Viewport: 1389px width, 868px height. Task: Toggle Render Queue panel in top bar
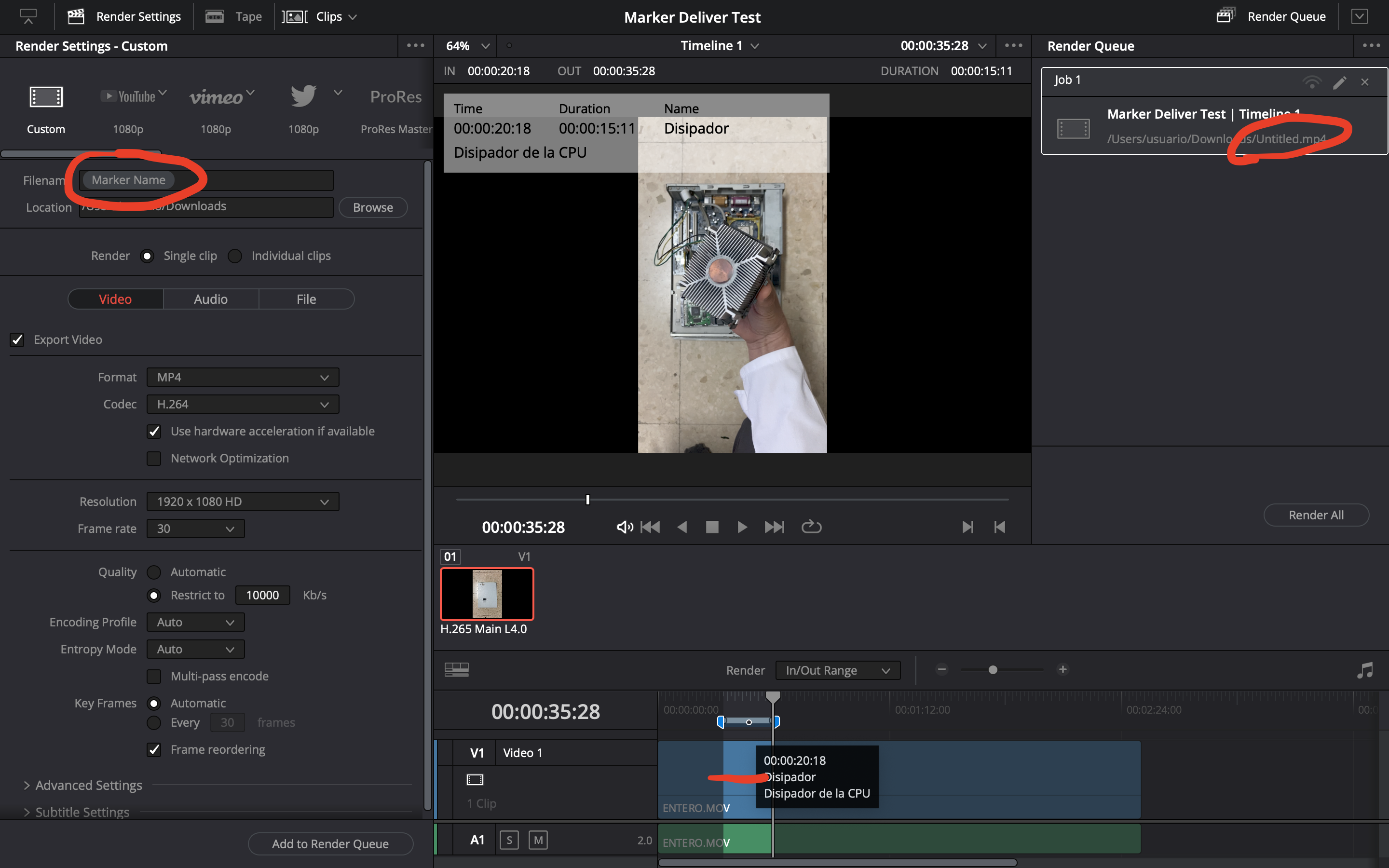[x=1271, y=17]
